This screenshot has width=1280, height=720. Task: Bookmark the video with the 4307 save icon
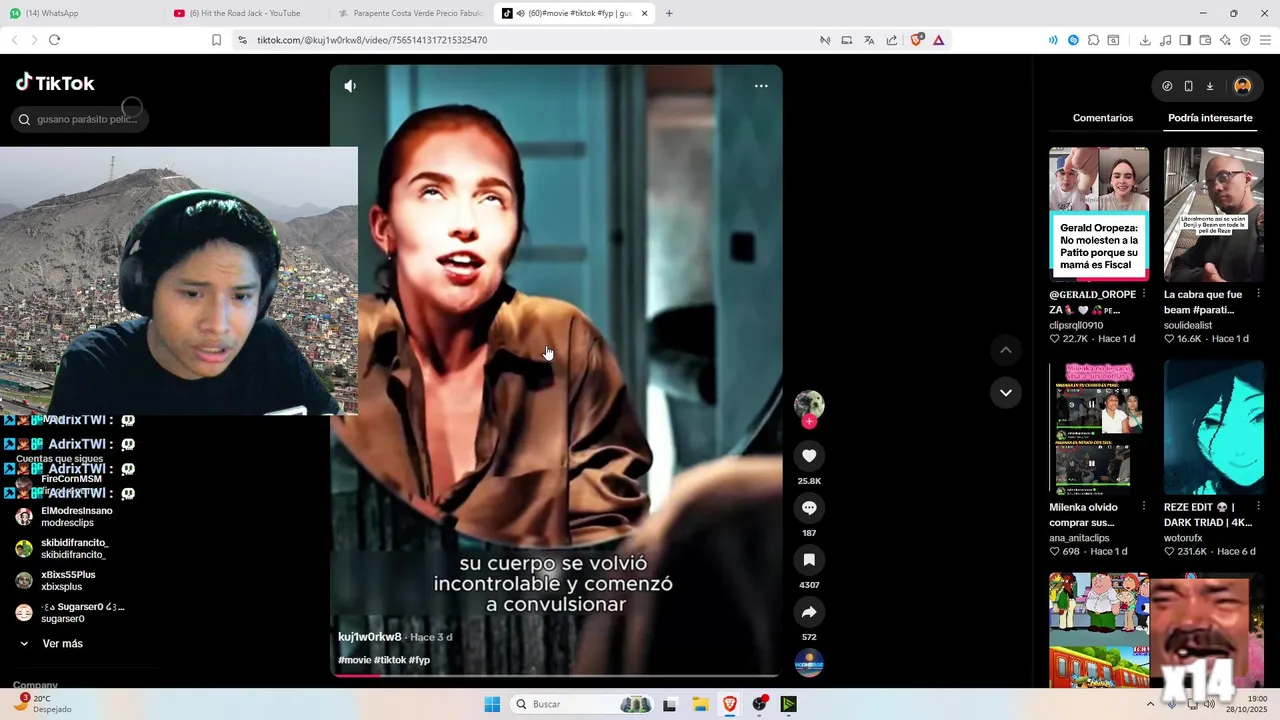[x=809, y=560]
